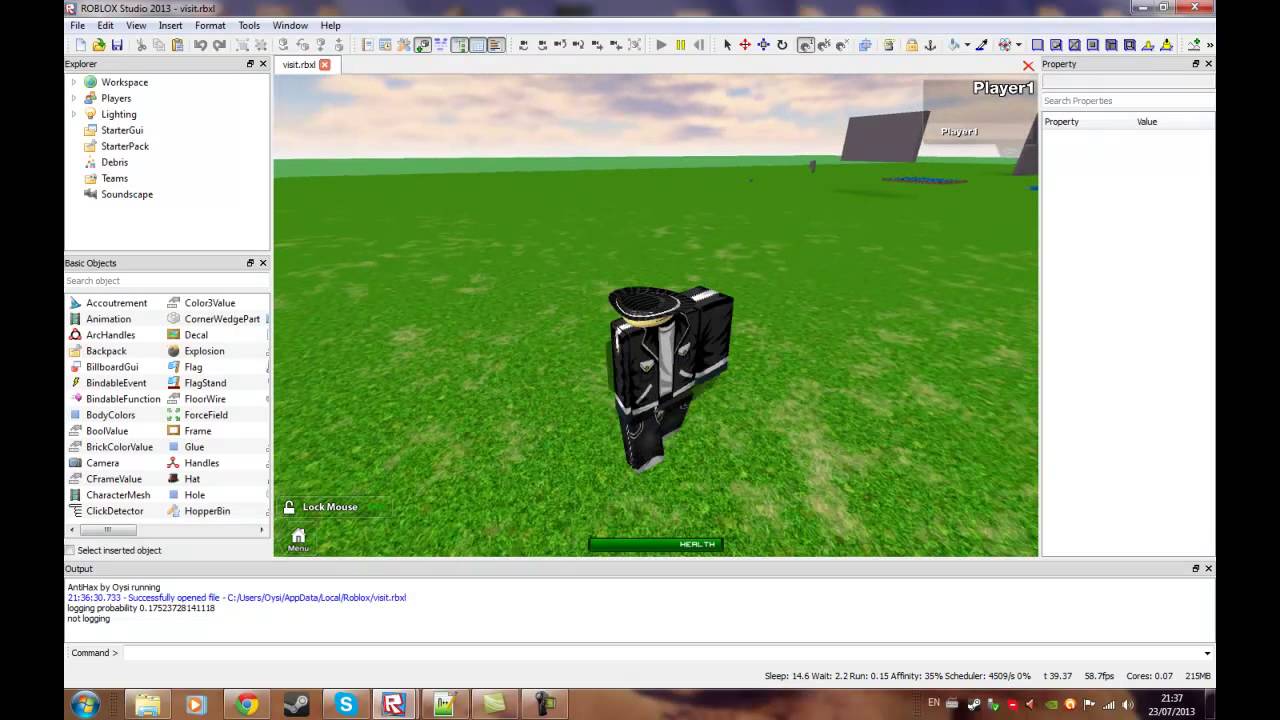Focus the Search Properties field
This screenshot has height=720, width=1280.
tap(1127, 101)
